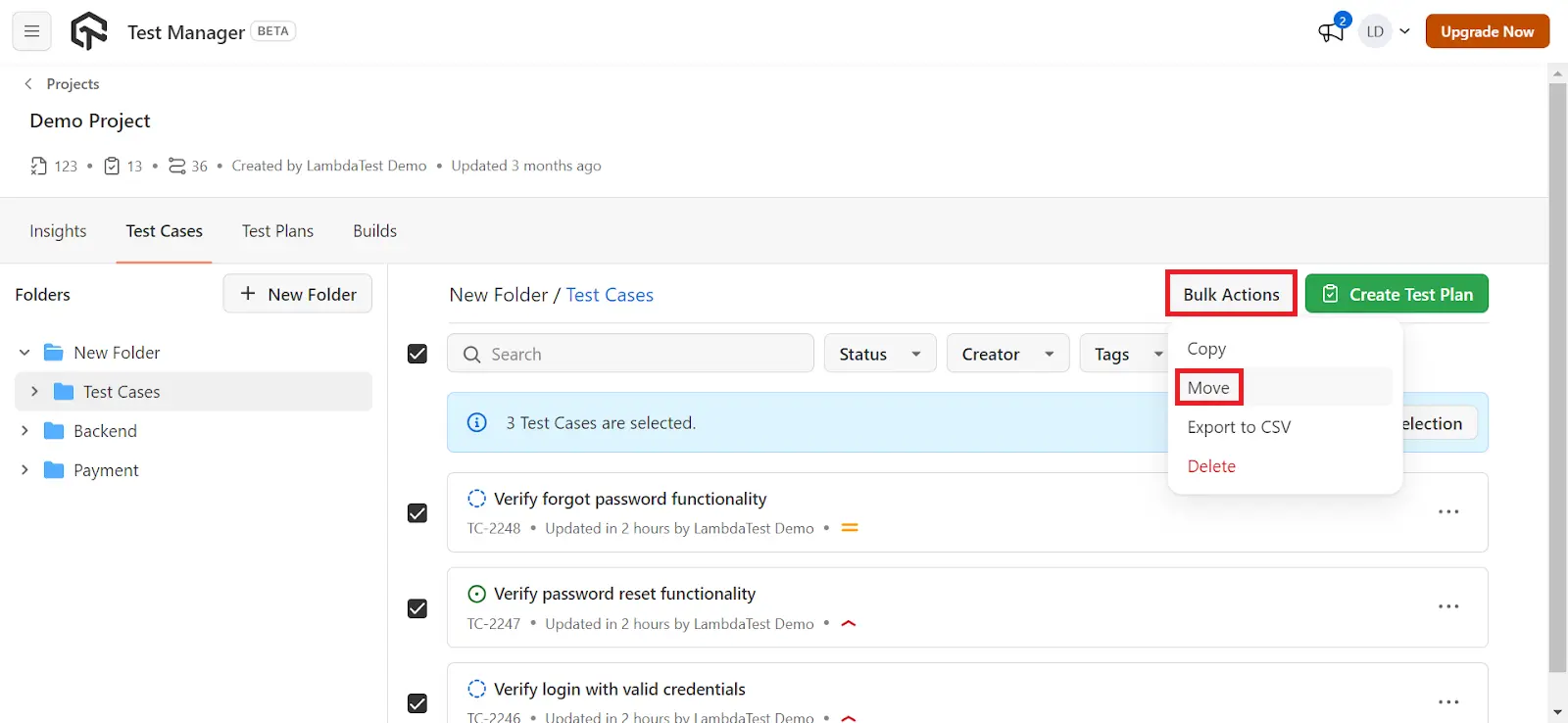Collapse the New Folder tree node
Viewport: 1568px width, 723px height.
point(24,353)
